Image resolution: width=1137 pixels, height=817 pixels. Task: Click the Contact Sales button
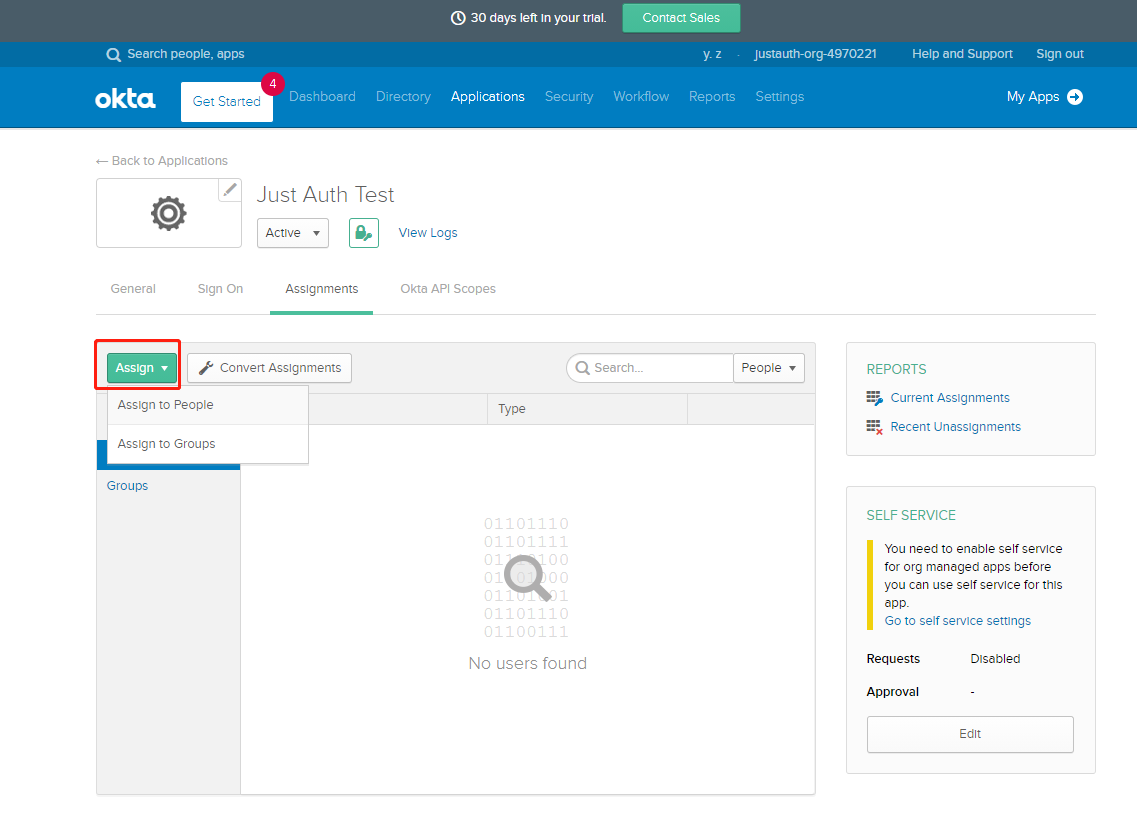681,18
